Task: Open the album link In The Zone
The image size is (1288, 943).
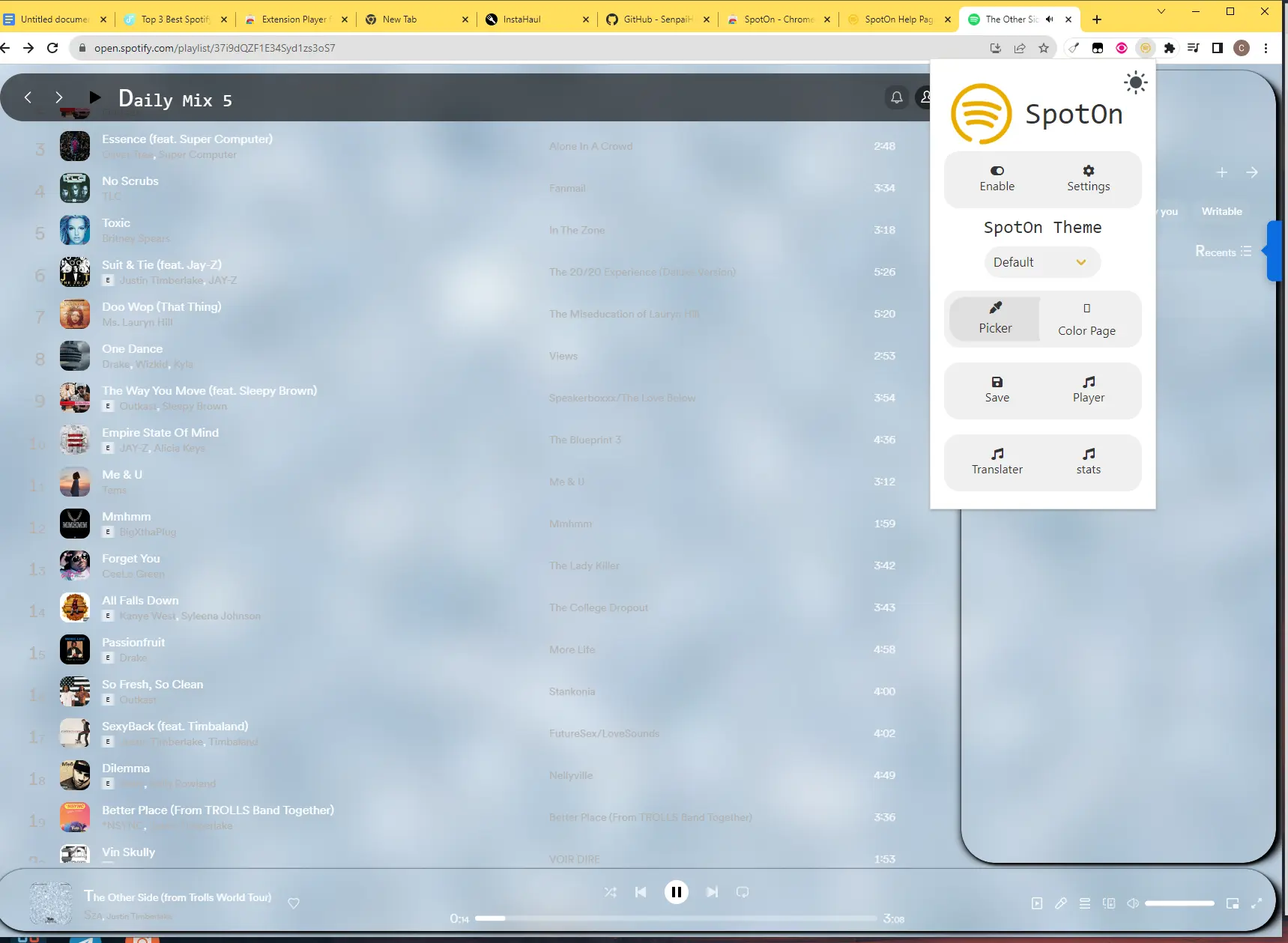Action: click(x=576, y=230)
